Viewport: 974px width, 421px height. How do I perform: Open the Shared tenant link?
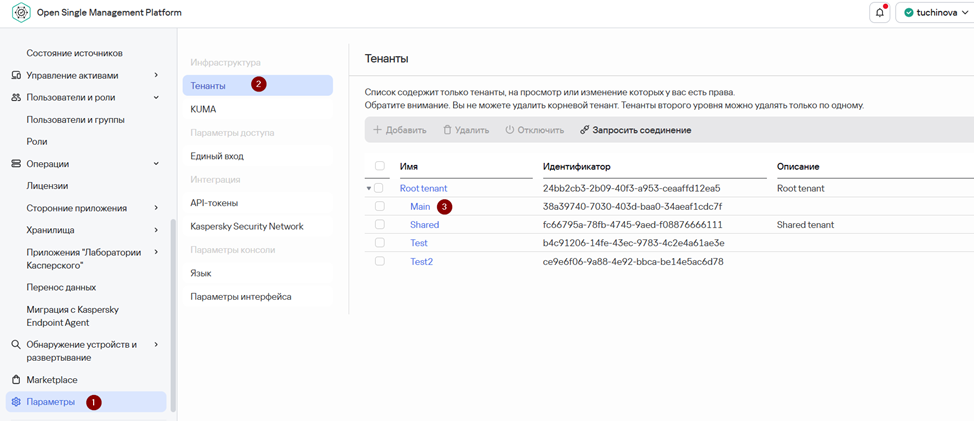pyautogui.click(x=424, y=225)
